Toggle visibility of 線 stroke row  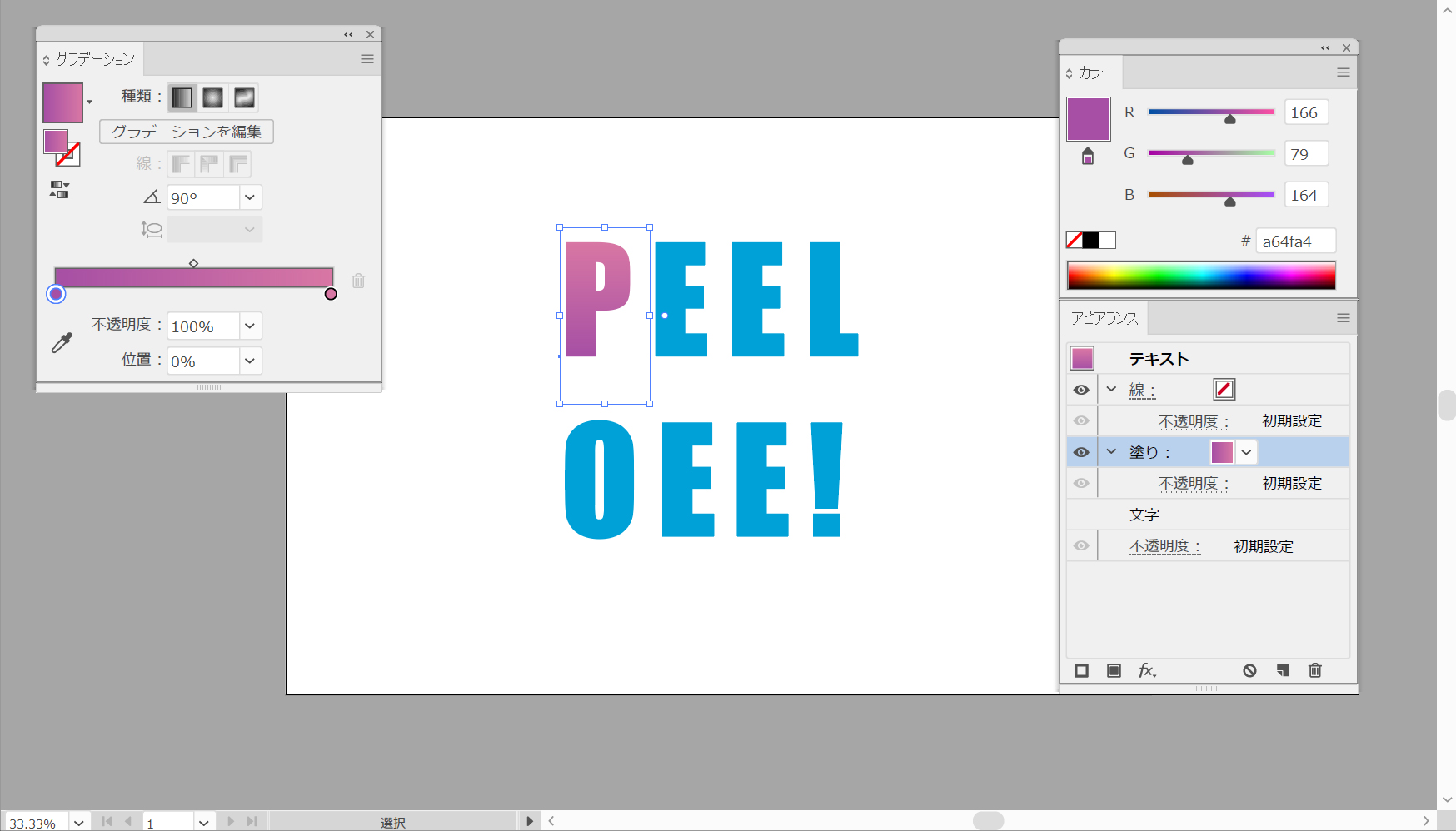[1081, 390]
